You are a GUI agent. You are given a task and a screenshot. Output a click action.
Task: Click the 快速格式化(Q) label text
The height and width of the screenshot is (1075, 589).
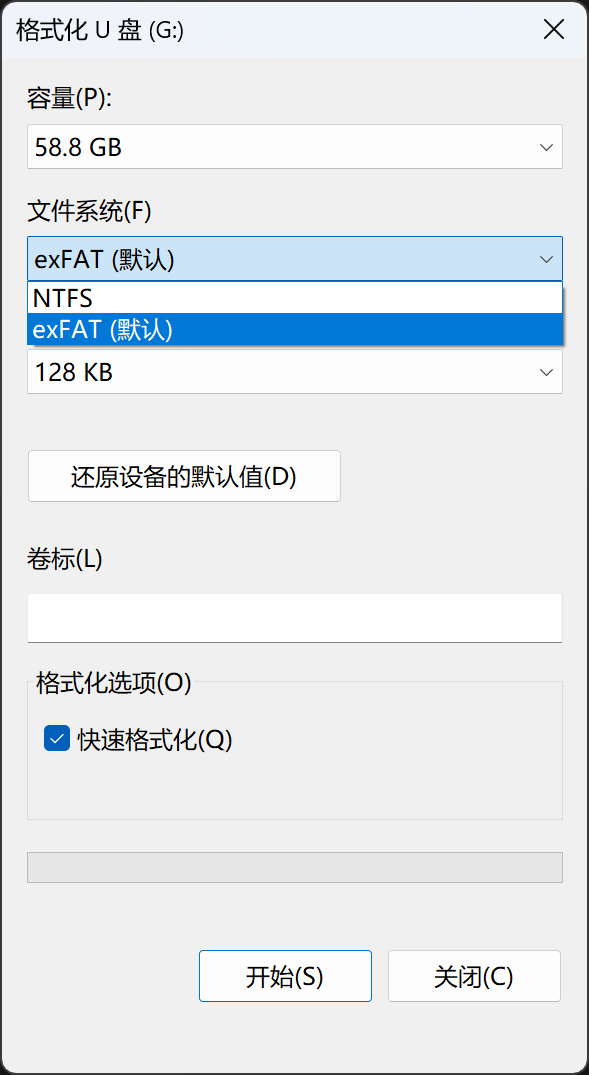(155, 739)
